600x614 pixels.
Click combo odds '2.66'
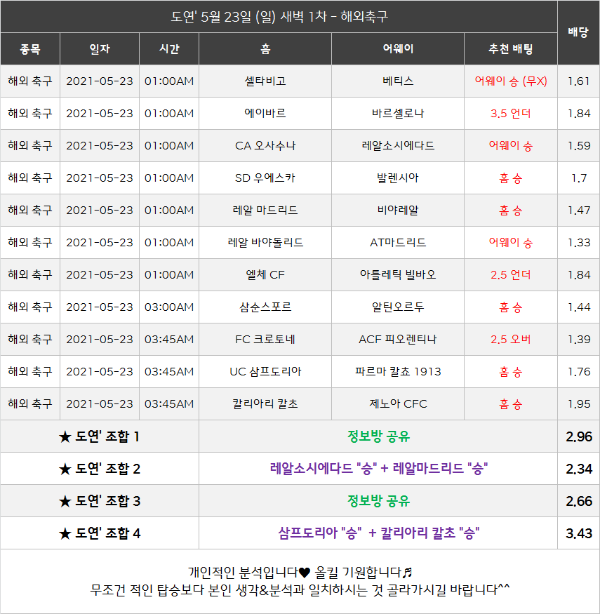coord(579,501)
